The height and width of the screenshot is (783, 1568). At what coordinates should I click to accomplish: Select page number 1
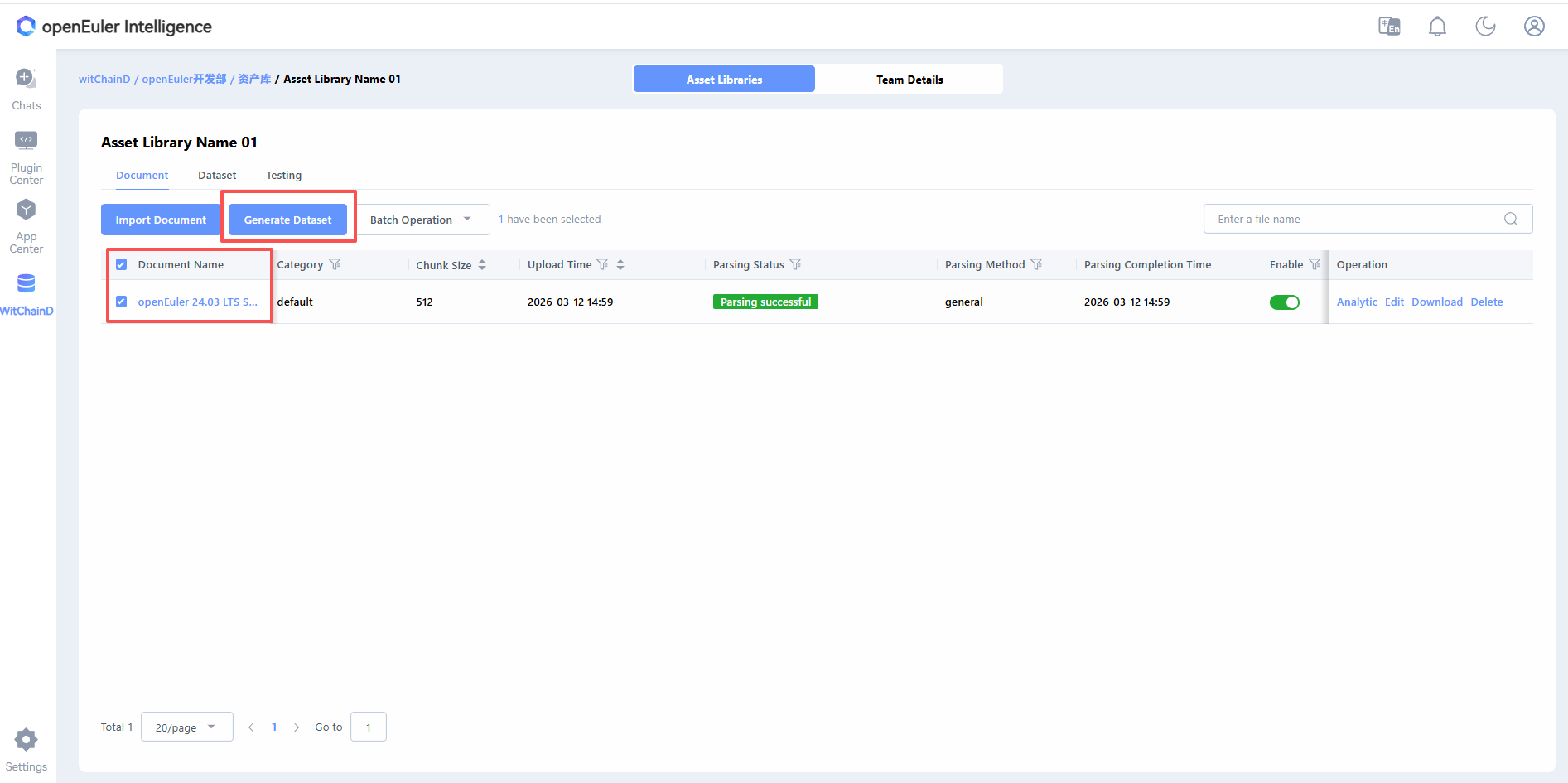click(274, 727)
